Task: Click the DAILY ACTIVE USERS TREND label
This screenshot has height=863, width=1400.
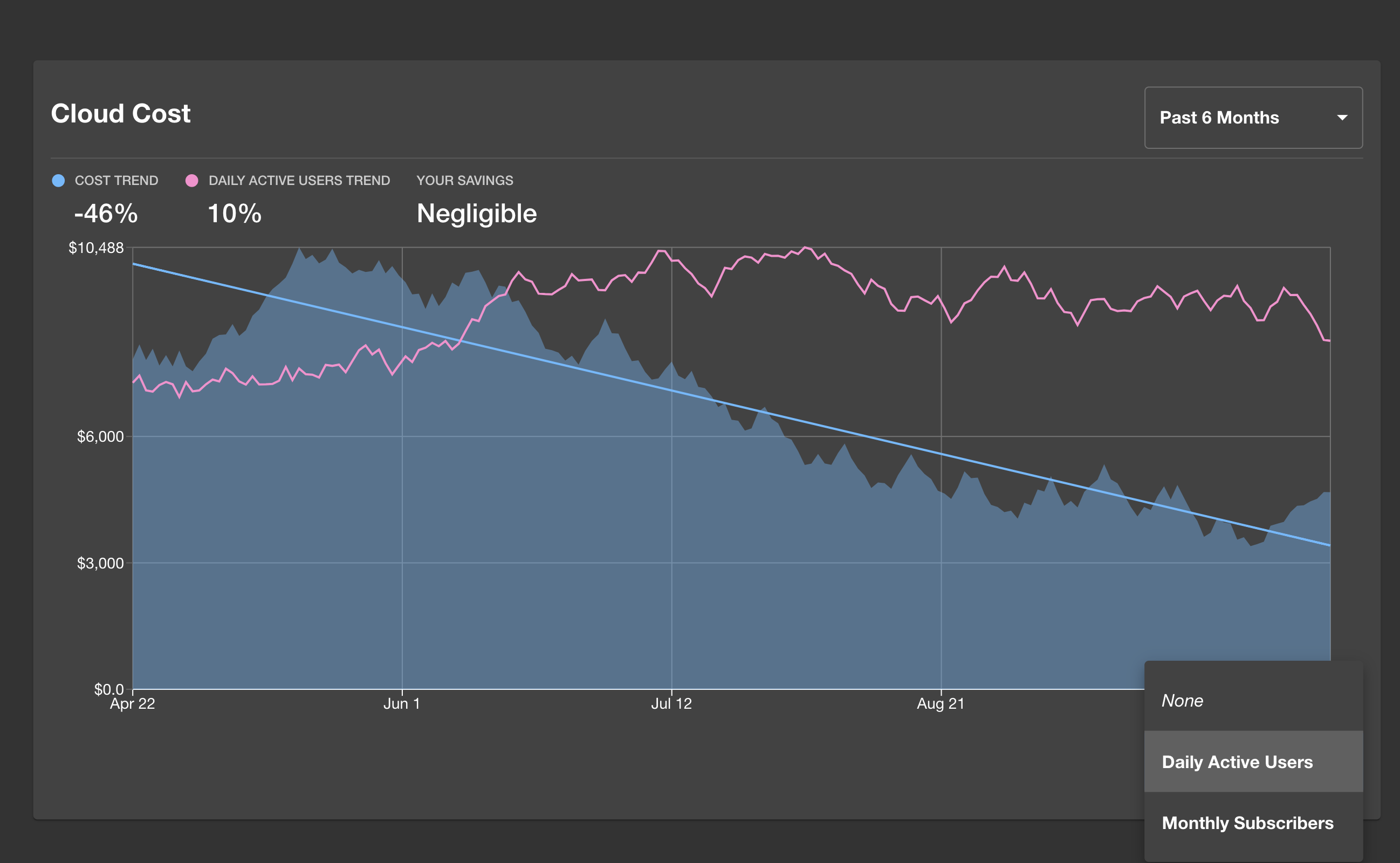Action: (x=299, y=180)
